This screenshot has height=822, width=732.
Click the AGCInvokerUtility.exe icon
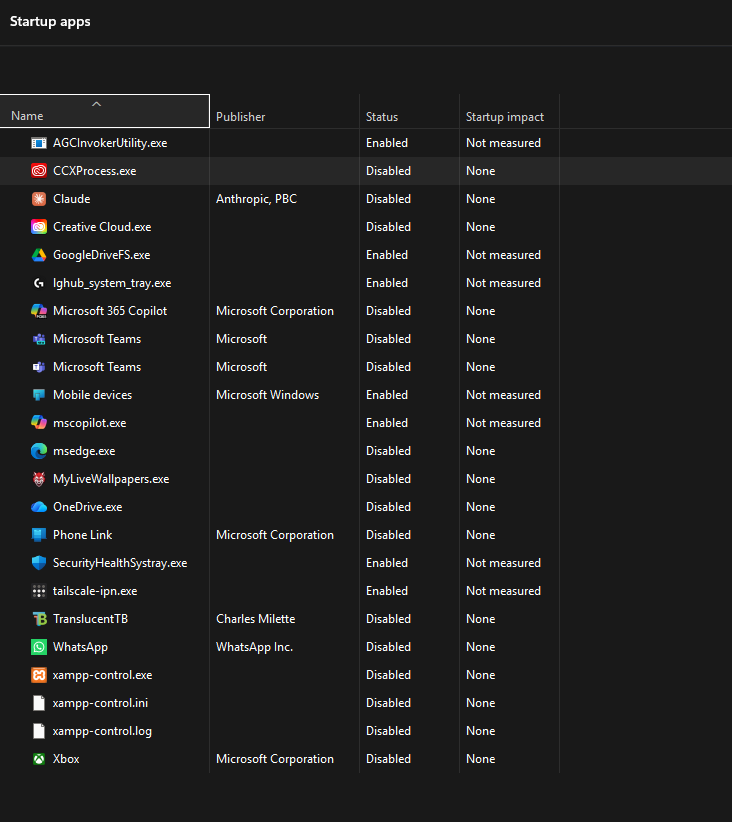pyautogui.click(x=39, y=143)
